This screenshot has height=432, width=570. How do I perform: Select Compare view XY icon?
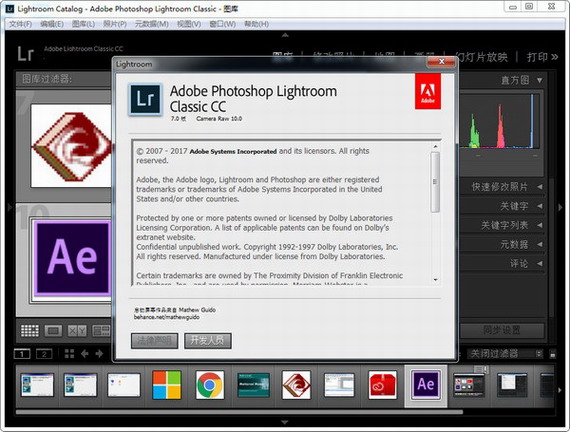[x=77, y=331]
